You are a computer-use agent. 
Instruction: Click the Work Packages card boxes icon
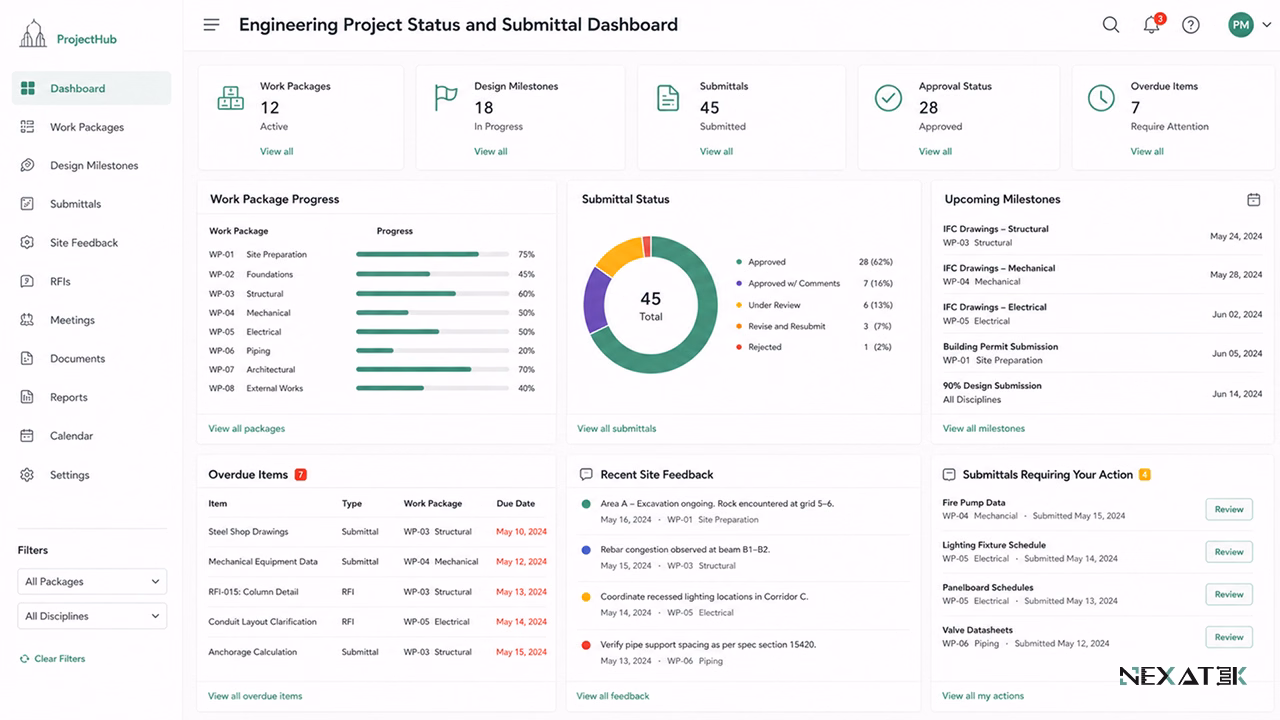[231, 98]
